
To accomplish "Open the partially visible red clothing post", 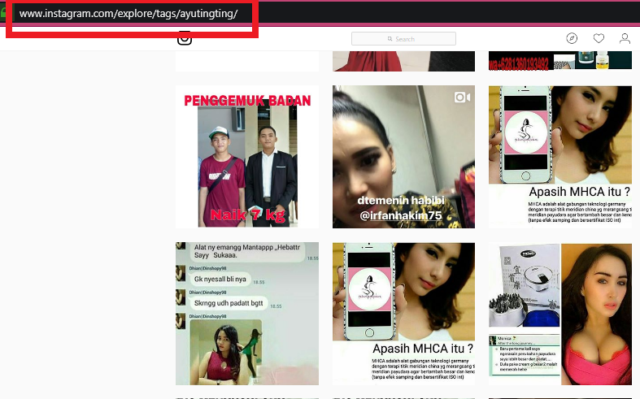I will [403, 61].
